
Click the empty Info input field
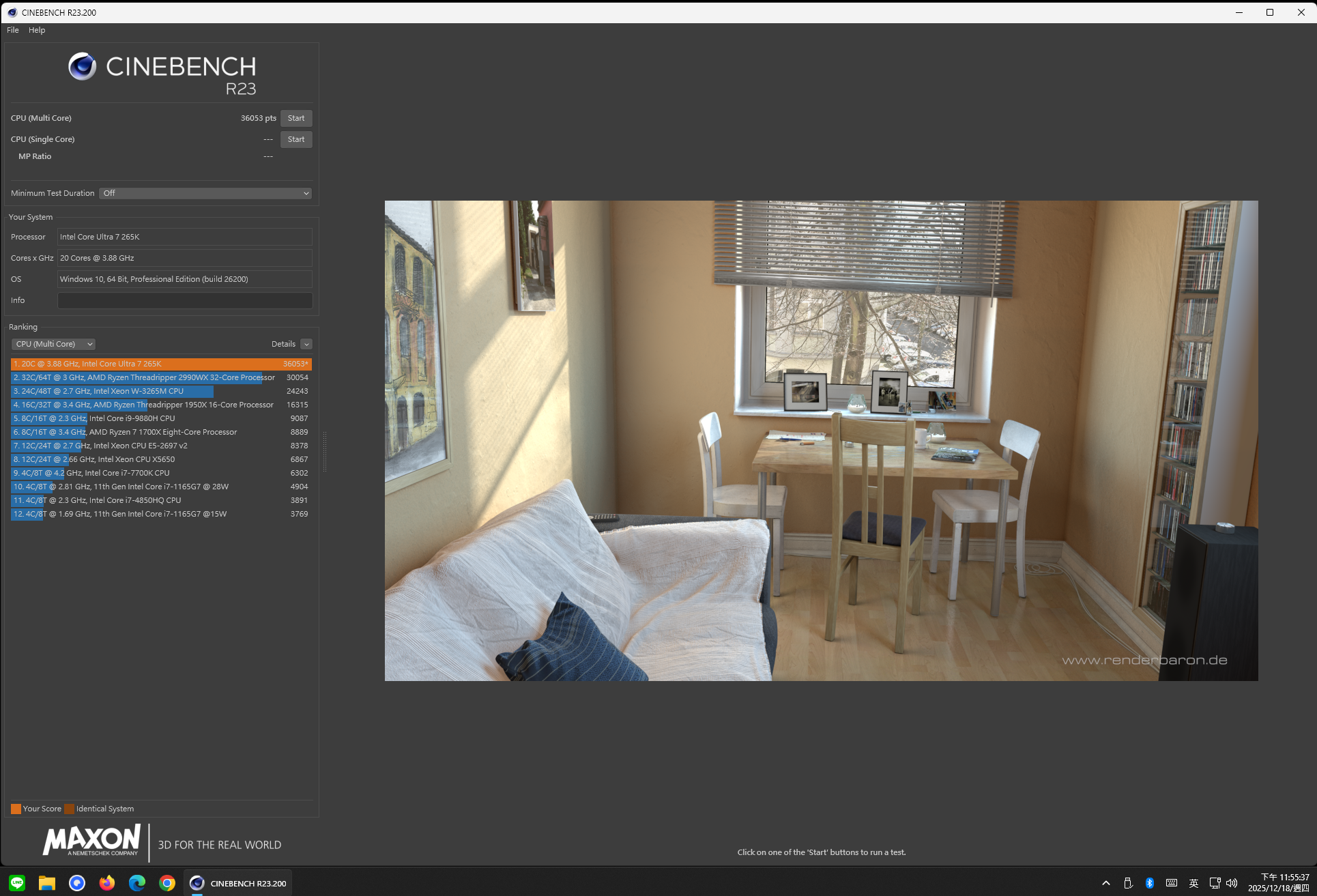coord(185,300)
